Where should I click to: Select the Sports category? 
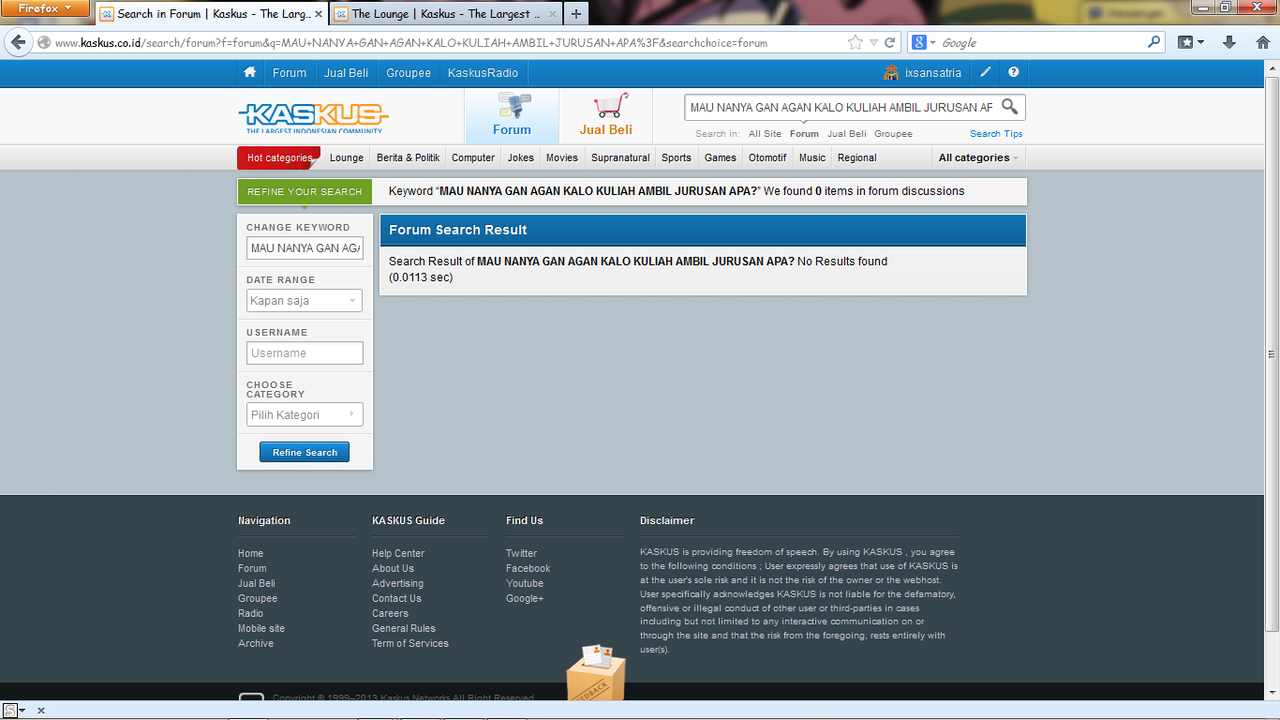[676, 157]
